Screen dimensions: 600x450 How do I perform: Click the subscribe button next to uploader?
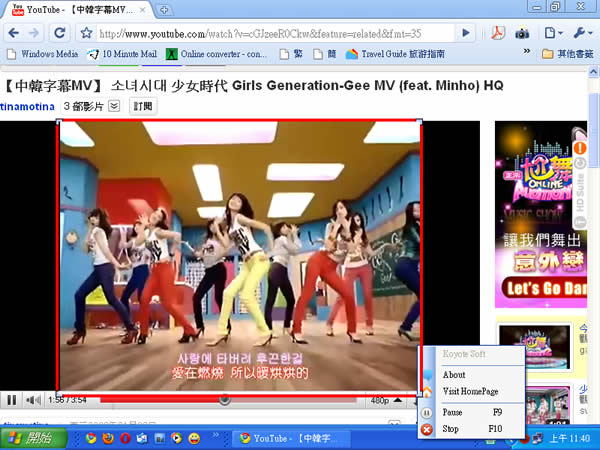click(143, 105)
